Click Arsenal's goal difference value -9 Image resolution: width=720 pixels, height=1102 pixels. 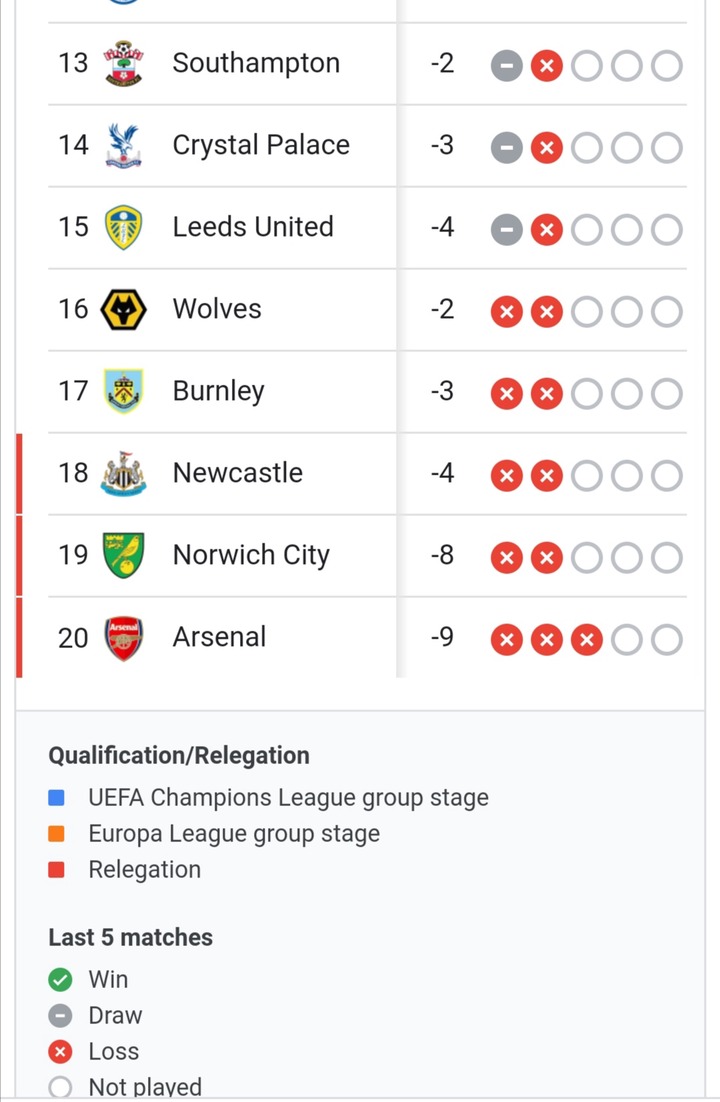[442, 637]
